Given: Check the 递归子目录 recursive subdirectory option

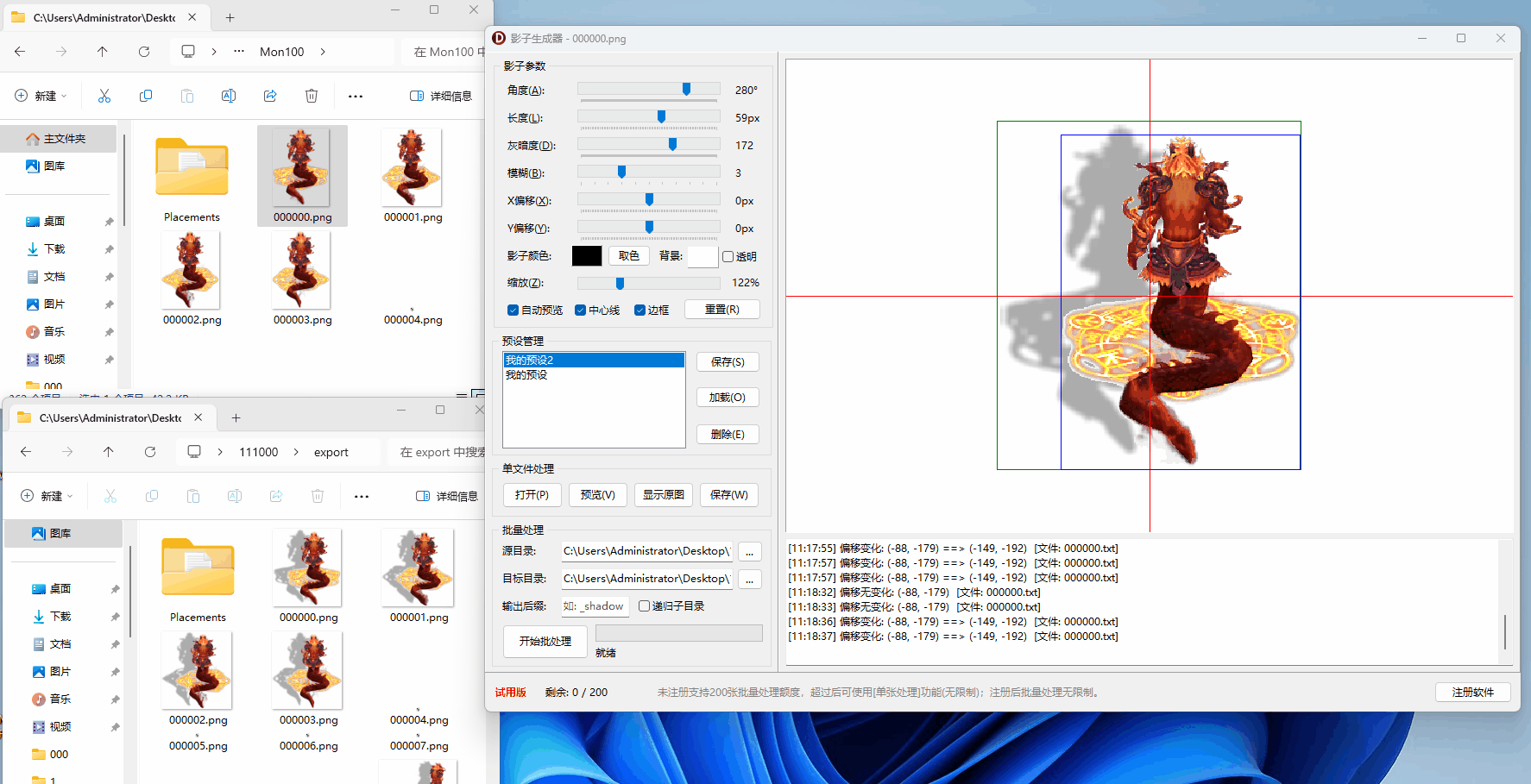Looking at the screenshot, I should coord(645,606).
